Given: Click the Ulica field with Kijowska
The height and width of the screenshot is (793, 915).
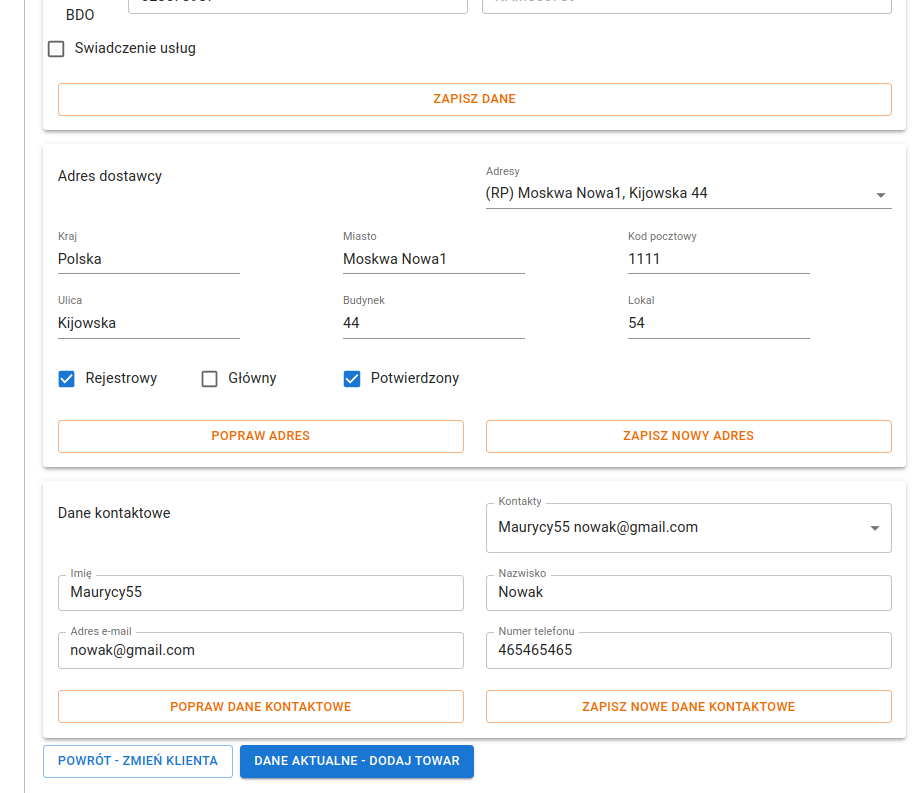Looking at the screenshot, I should point(148,323).
